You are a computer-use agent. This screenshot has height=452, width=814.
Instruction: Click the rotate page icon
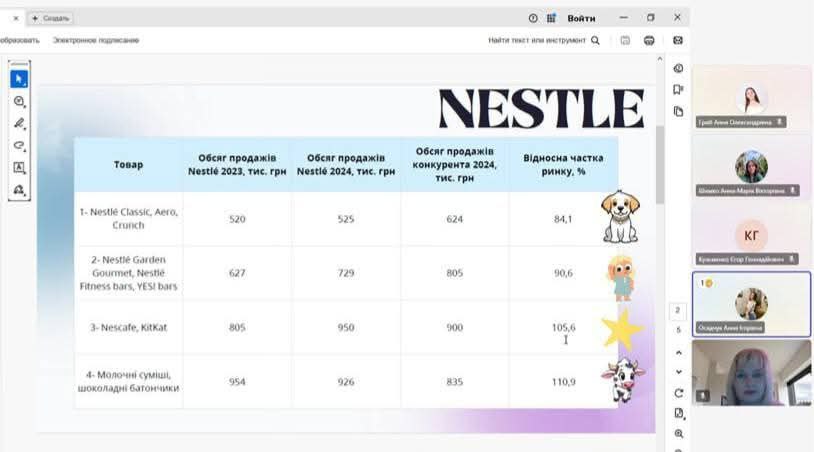(678, 393)
